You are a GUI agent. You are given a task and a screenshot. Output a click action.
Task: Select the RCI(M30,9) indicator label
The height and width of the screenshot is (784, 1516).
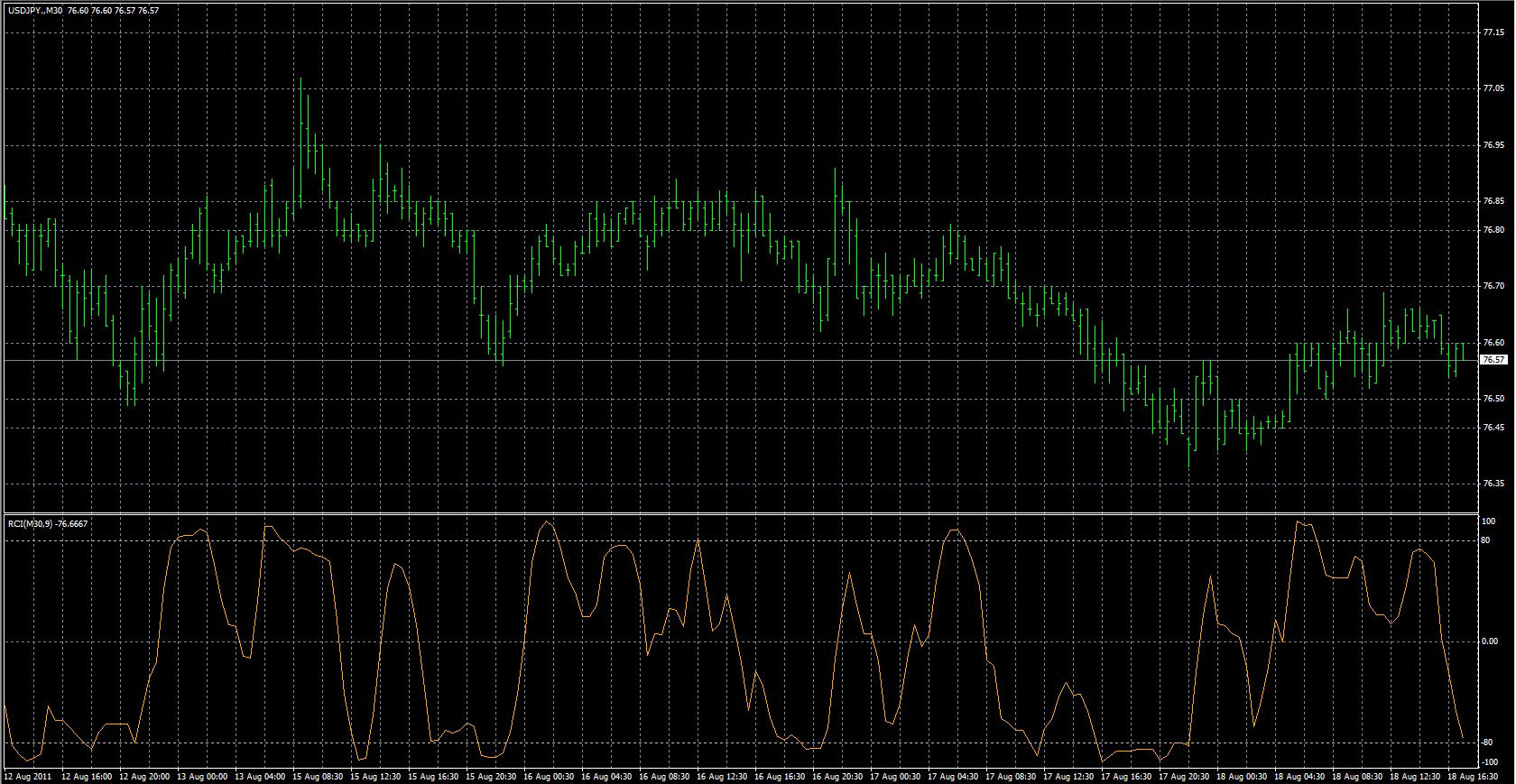coord(30,523)
